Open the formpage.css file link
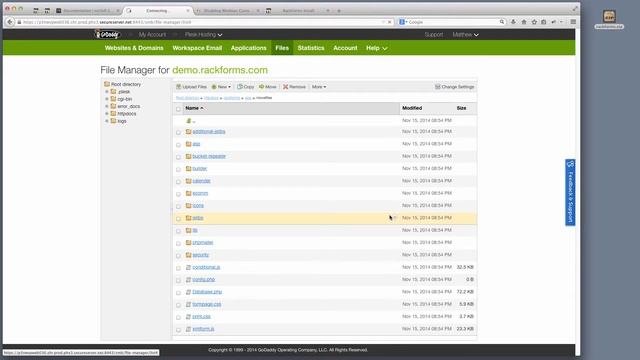Image resolution: width=640 pixels, height=360 pixels. click(207, 304)
